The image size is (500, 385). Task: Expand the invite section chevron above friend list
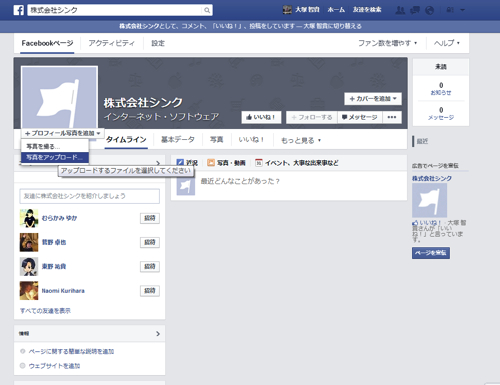[158, 163]
